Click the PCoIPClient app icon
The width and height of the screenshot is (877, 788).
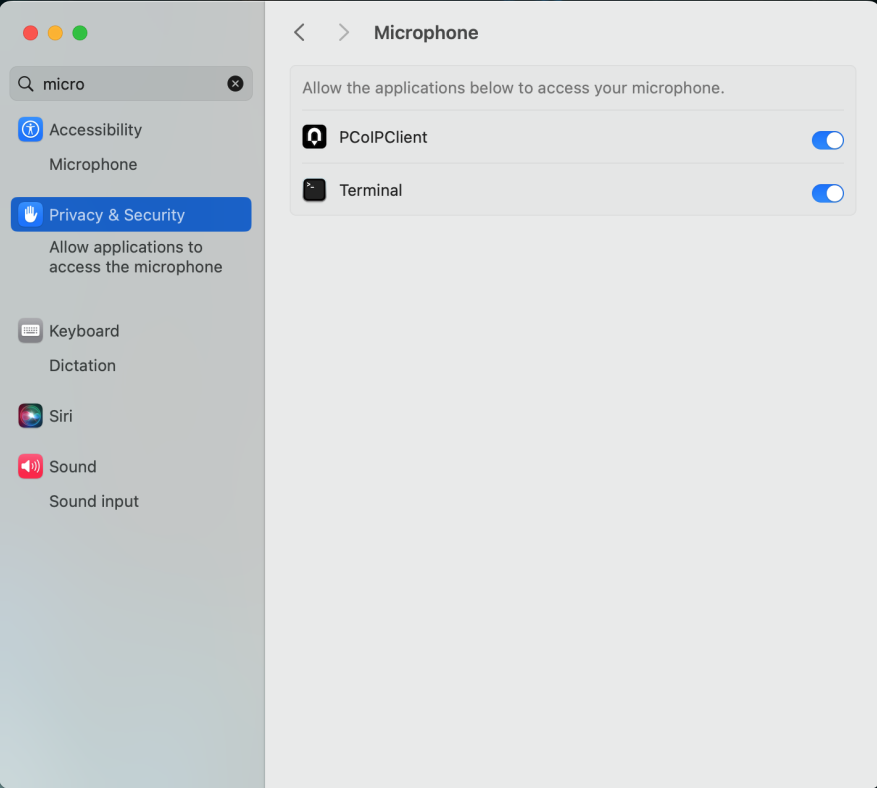(x=314, y=137)
